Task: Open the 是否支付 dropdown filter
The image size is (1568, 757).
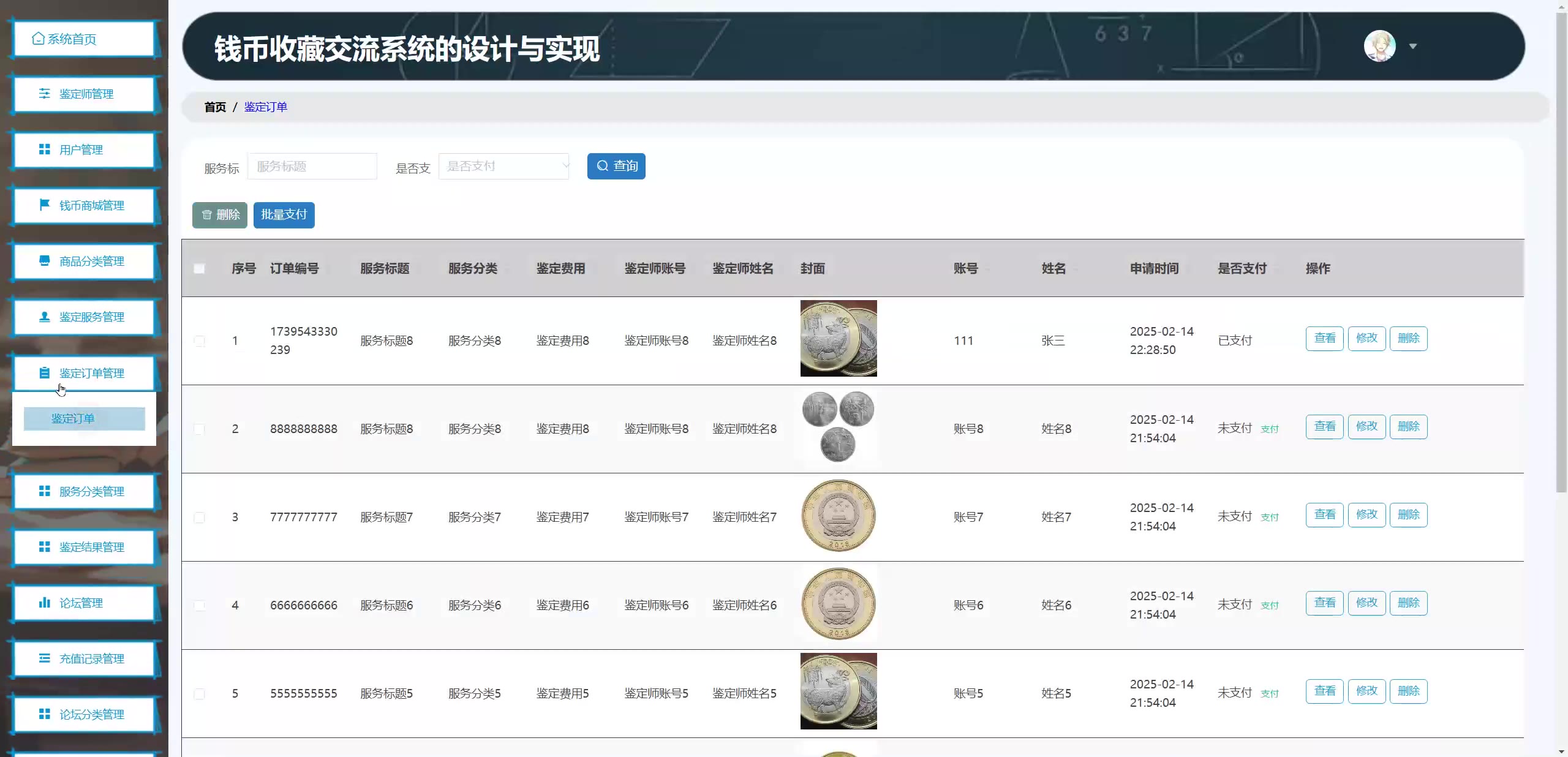Action: (503, 166)
